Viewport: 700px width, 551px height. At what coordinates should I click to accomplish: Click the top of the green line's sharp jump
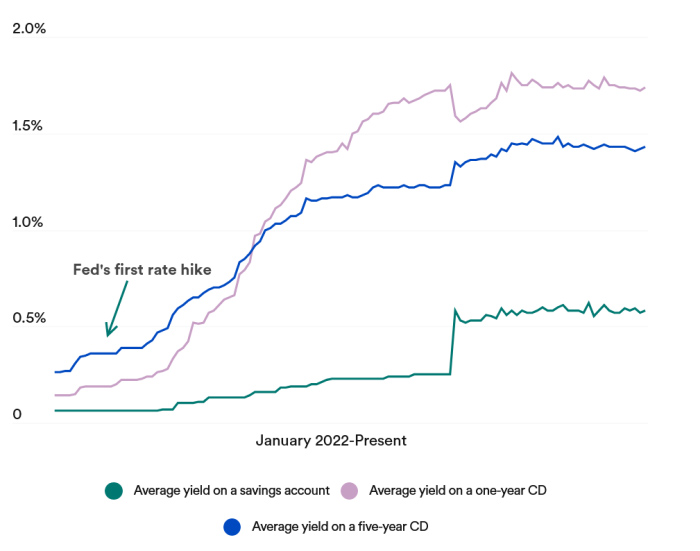tap(455, 311)
